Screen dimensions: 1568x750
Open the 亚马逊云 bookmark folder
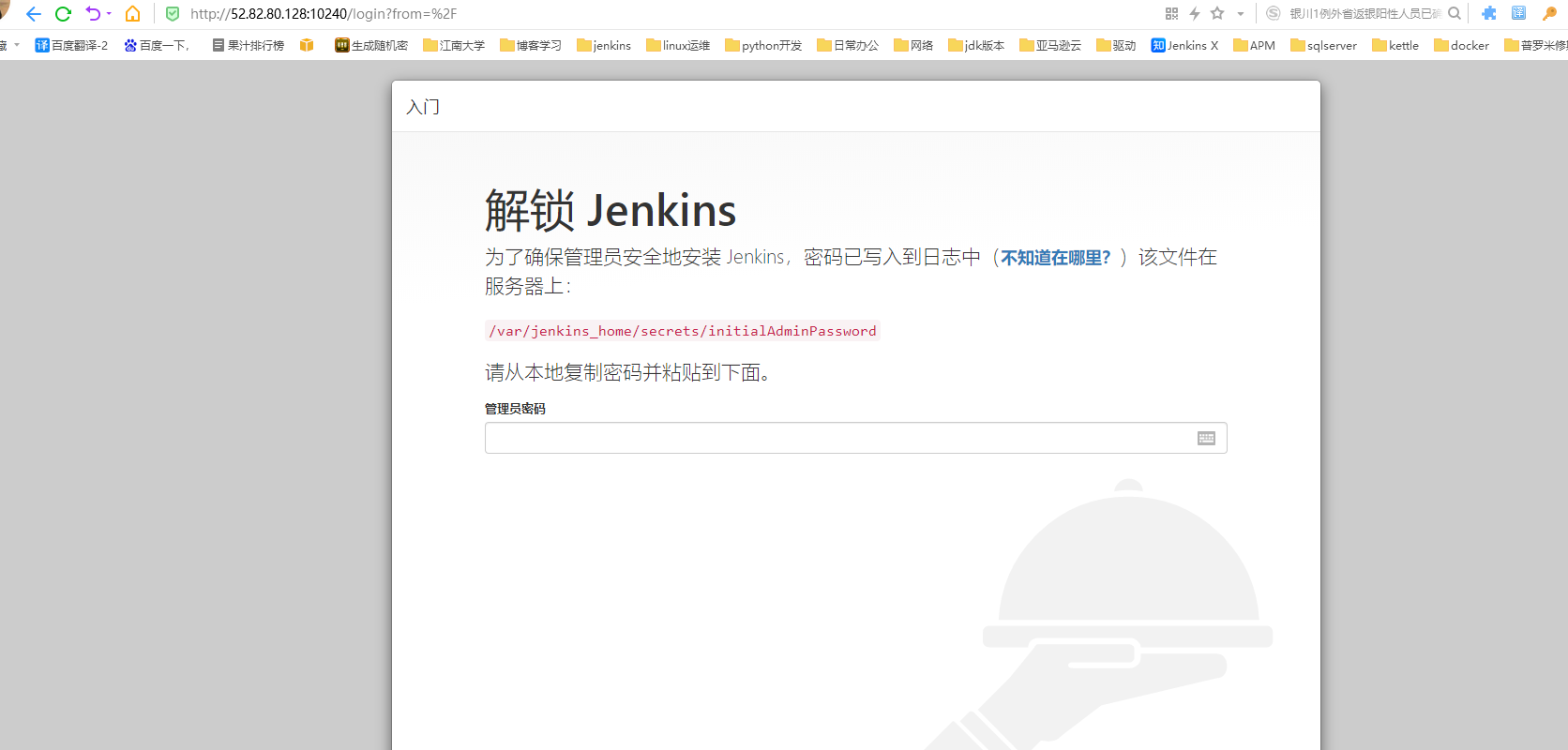click(1050, 45)
